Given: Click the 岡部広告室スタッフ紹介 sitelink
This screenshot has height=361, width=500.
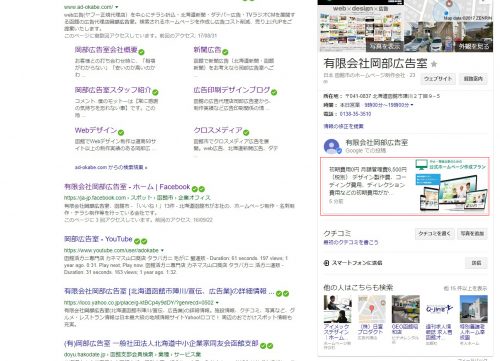Looking at the screenshot, I should (x=113, y=90).
